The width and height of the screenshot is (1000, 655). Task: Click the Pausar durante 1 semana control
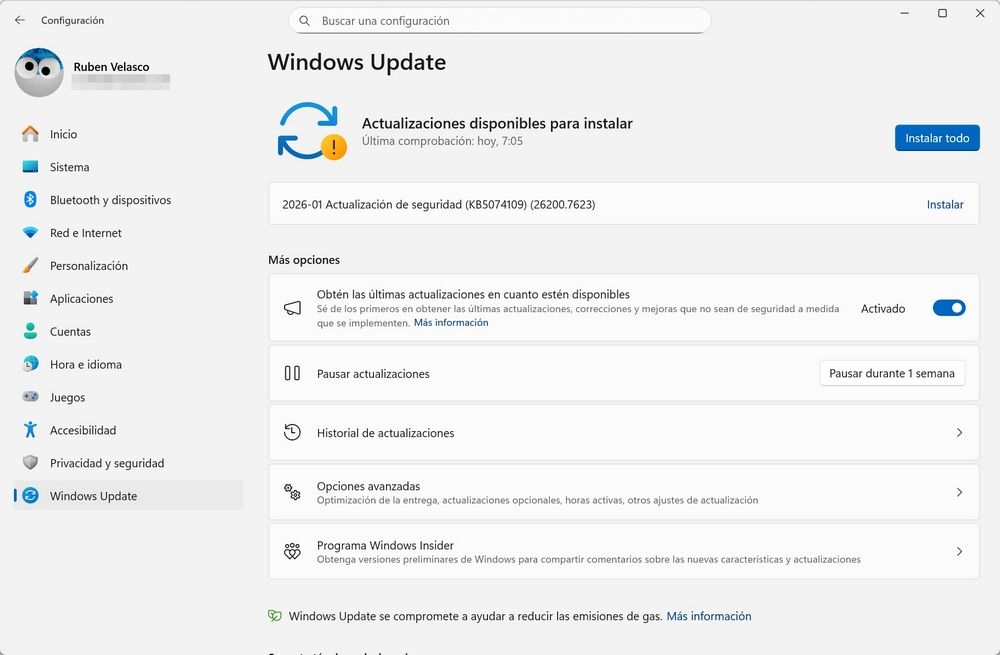coord(892,373)
